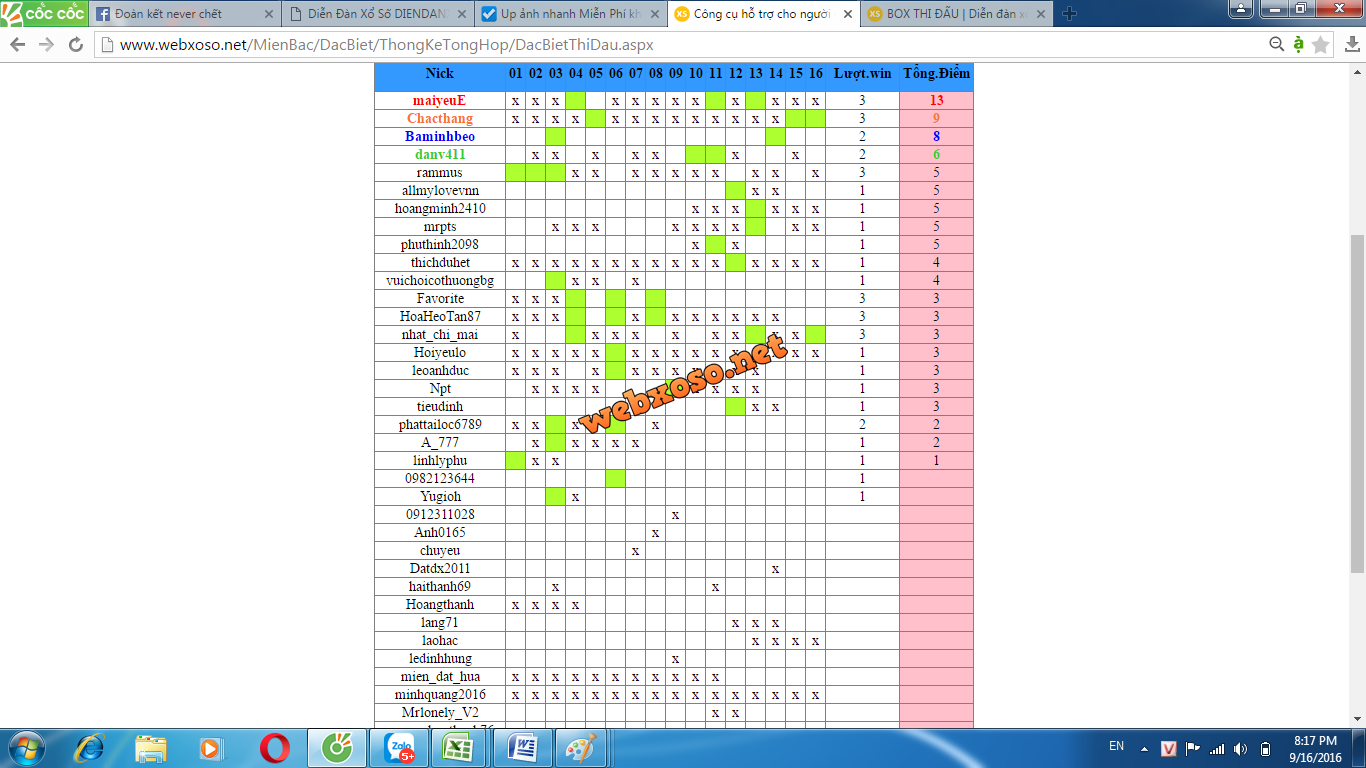Click the nick 'minhquang2016'
The width and height of the screenshot is (1366, 768).
(x=440, y=695)
